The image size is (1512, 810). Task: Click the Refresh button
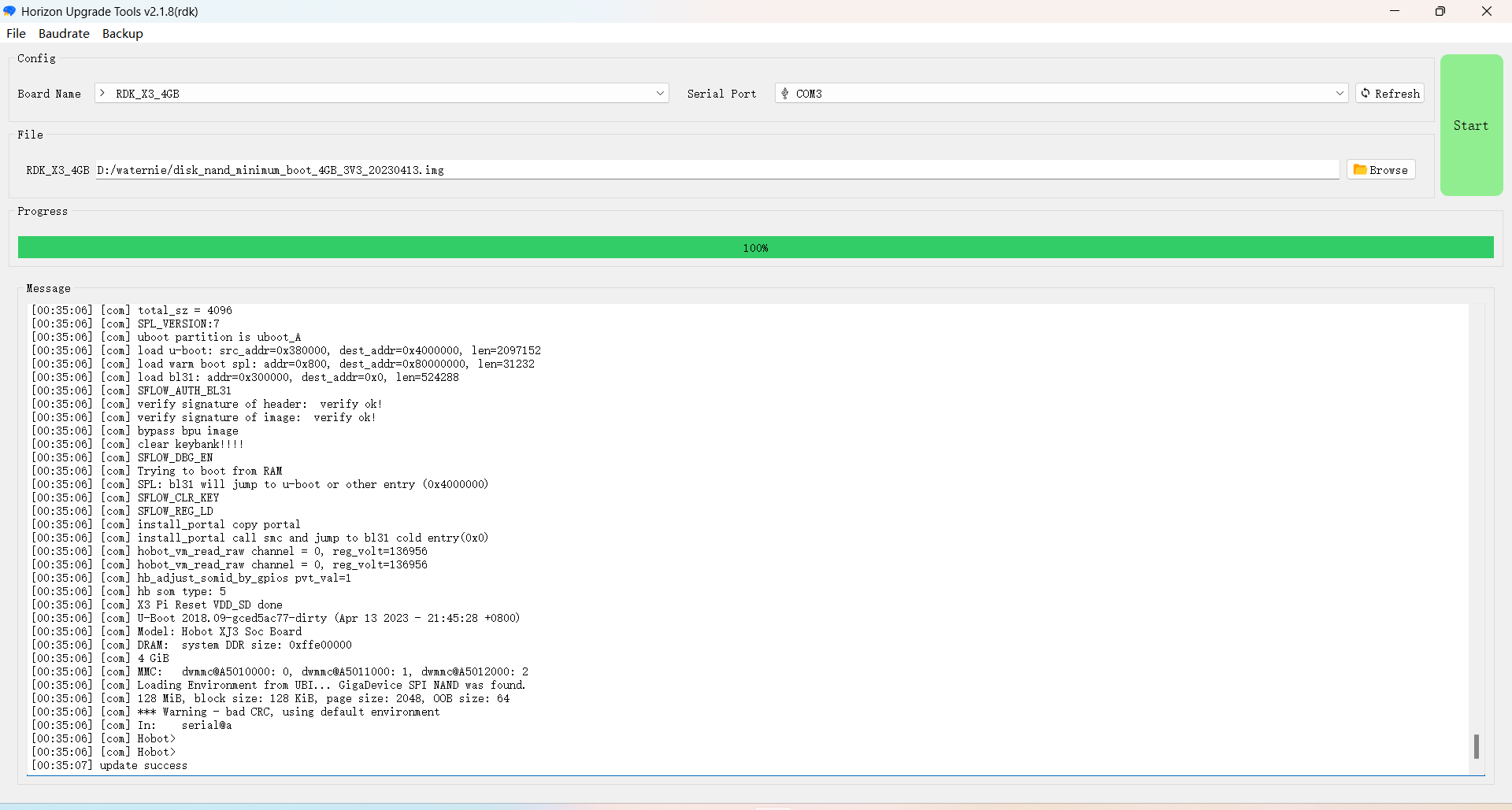1390,94
